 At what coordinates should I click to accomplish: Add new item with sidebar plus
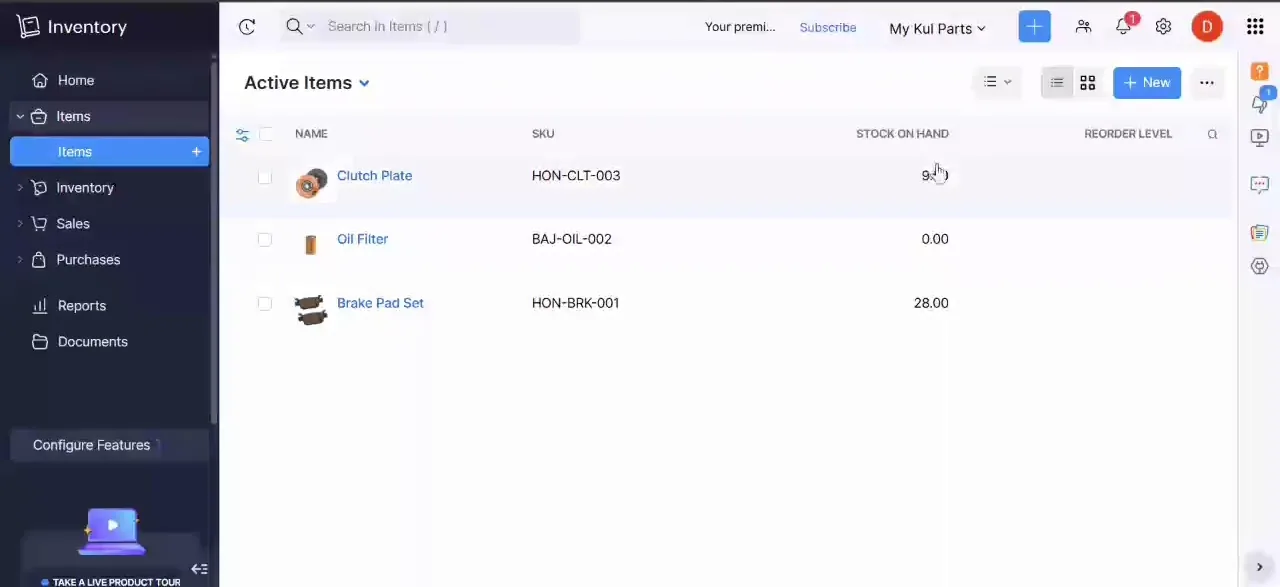[x=196, y=152]
